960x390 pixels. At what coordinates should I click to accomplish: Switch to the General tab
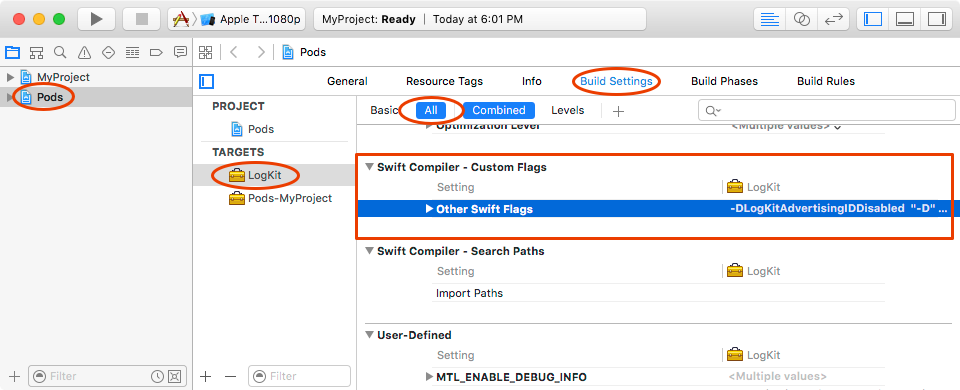[347, 81]
